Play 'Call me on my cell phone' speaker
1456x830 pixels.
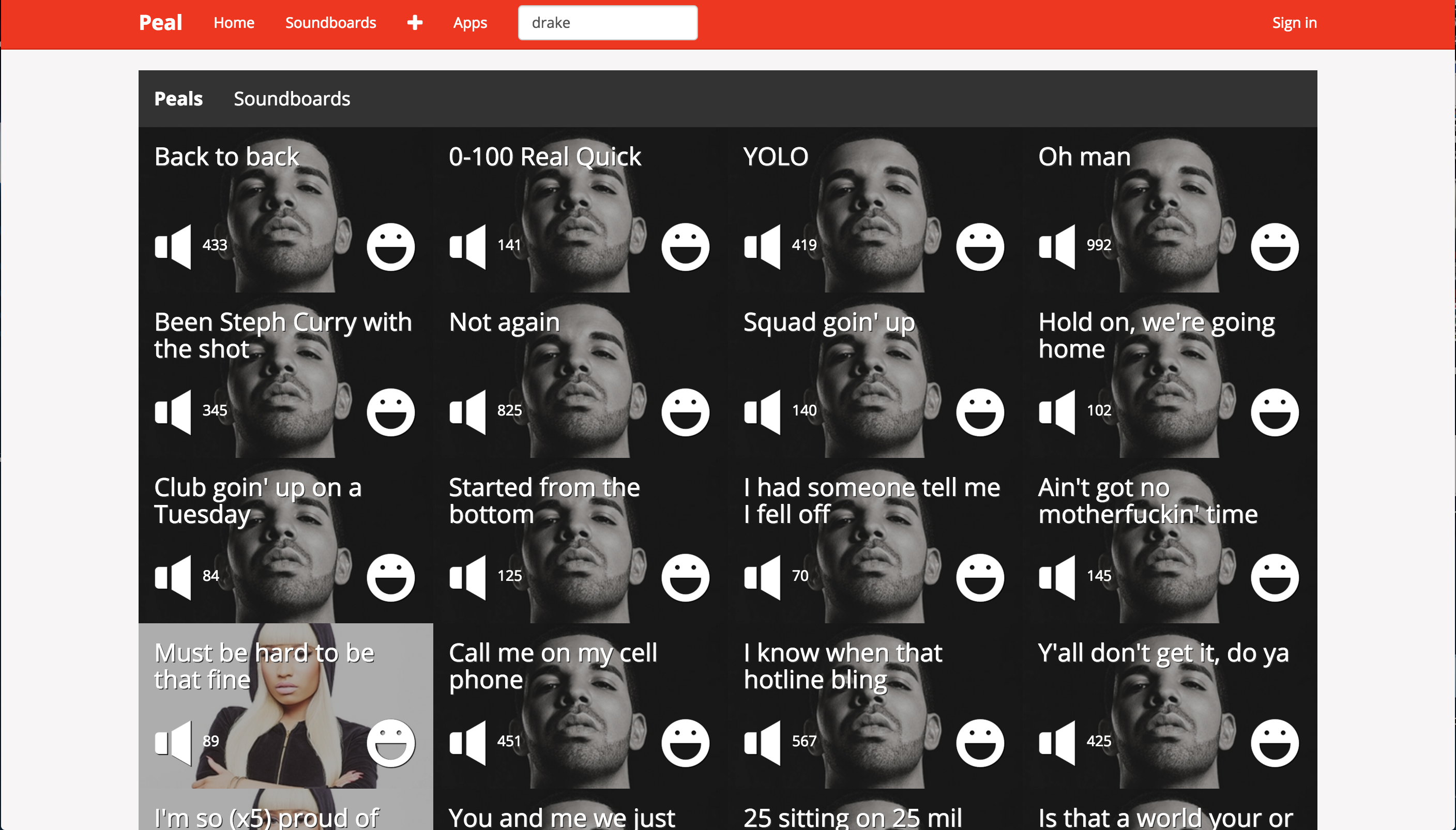coord(467,742)
